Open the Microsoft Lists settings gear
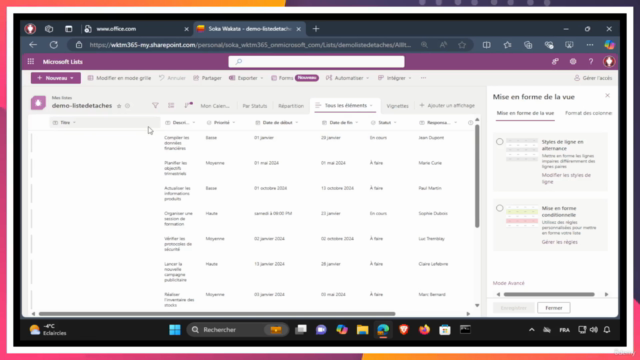This screenshot has height=360, width=640. (x=573, y=62)
